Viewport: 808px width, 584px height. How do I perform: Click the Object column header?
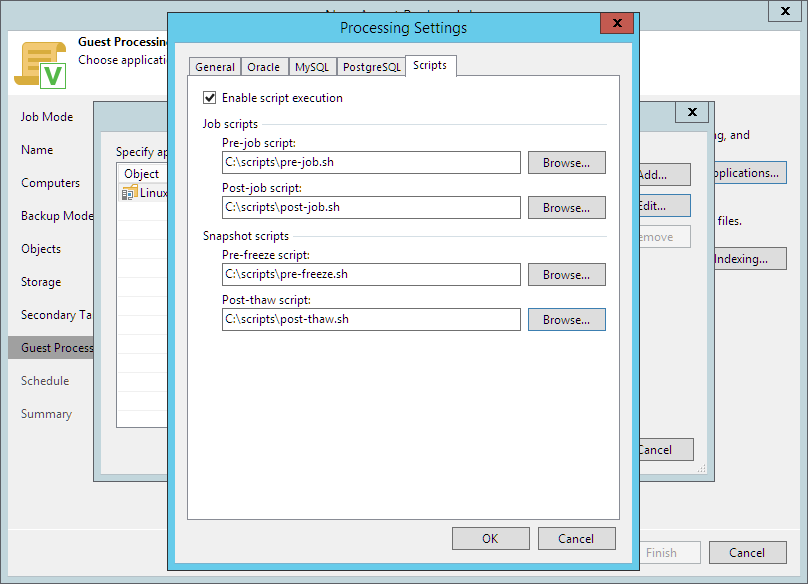point(142,174)
